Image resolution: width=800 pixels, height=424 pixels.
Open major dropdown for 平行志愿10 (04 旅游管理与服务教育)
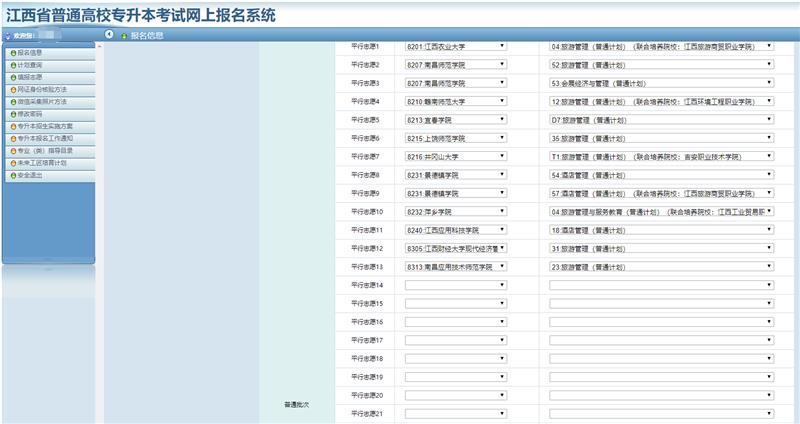click(662, 212)
